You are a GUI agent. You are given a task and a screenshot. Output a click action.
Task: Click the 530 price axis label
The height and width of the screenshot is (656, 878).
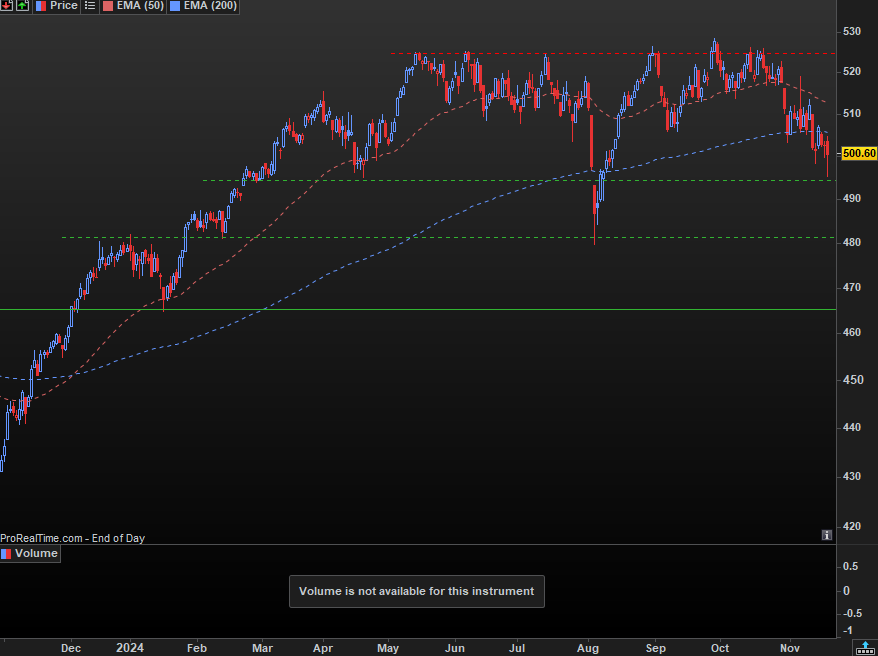tap(852, 32)
